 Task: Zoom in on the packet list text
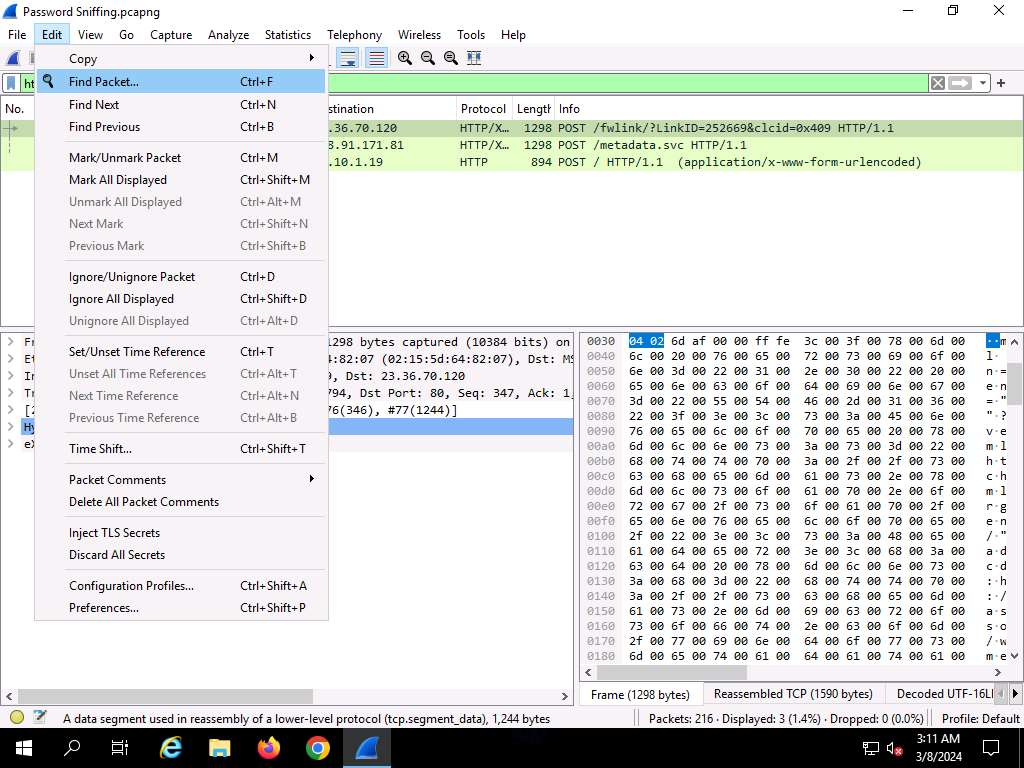pos(405,59)
